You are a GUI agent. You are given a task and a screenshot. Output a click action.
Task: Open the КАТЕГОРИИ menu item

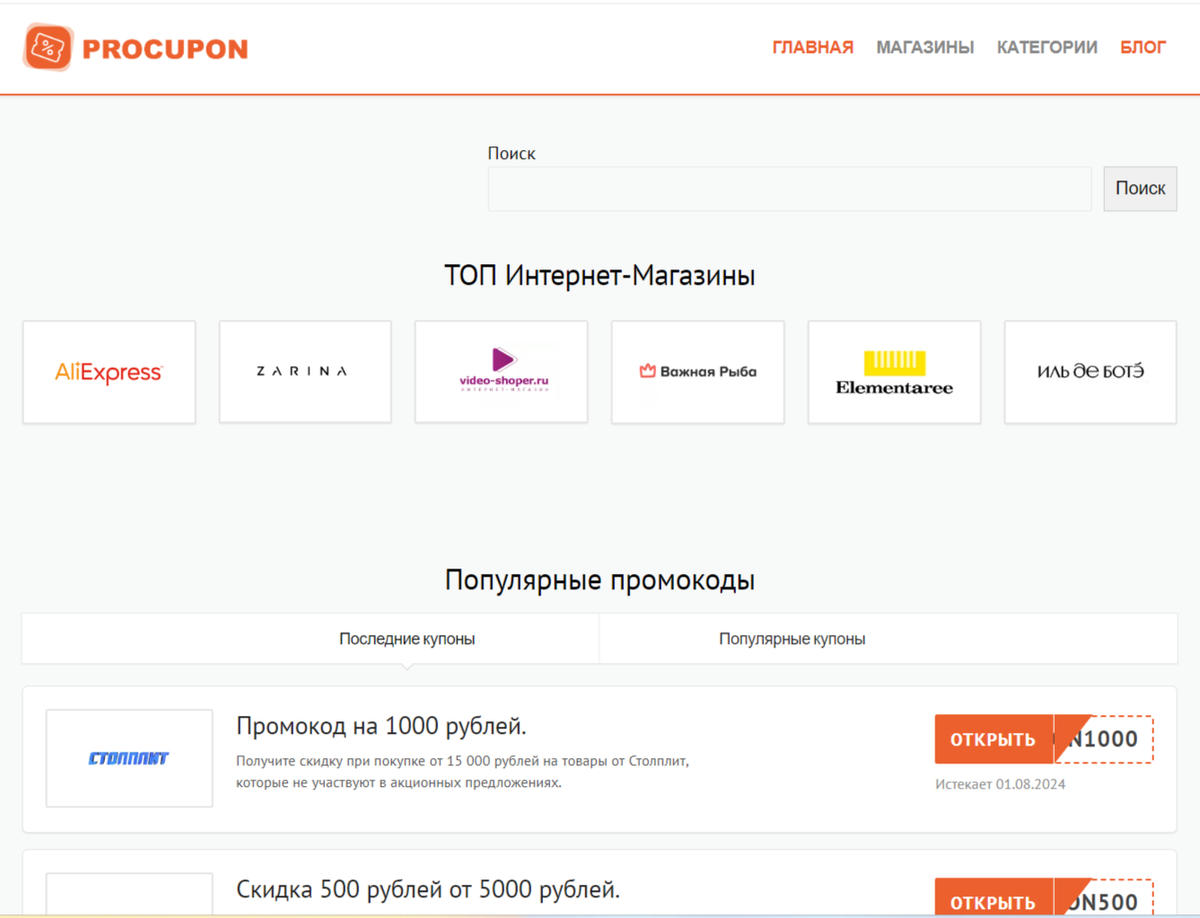pyautogui.click(x=1047, y=47)
